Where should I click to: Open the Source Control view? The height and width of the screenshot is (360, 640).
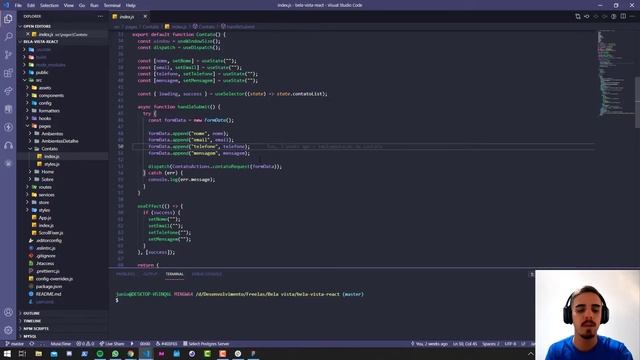tap(8, 55)
